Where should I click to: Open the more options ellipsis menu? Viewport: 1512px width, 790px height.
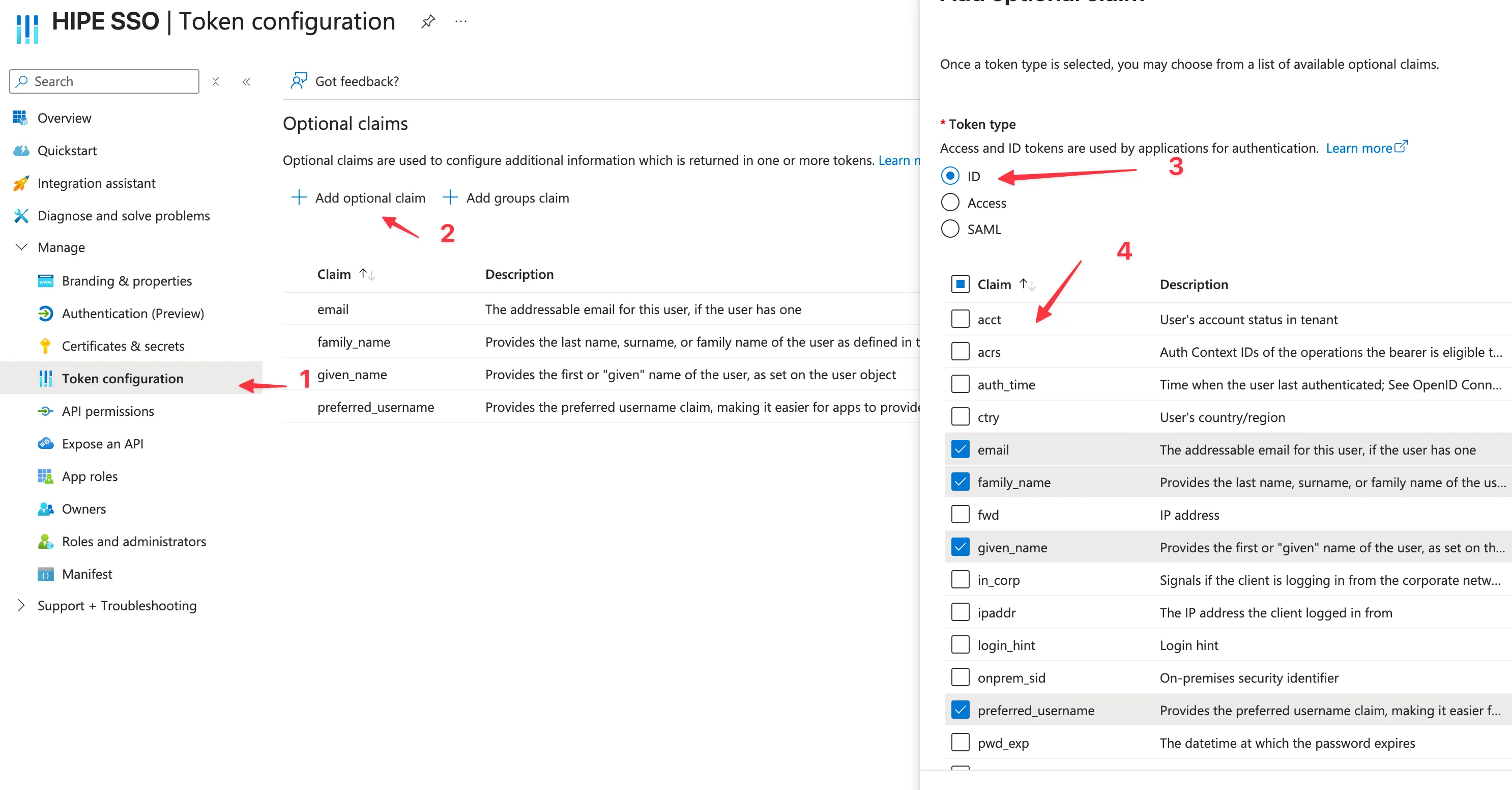461,21
